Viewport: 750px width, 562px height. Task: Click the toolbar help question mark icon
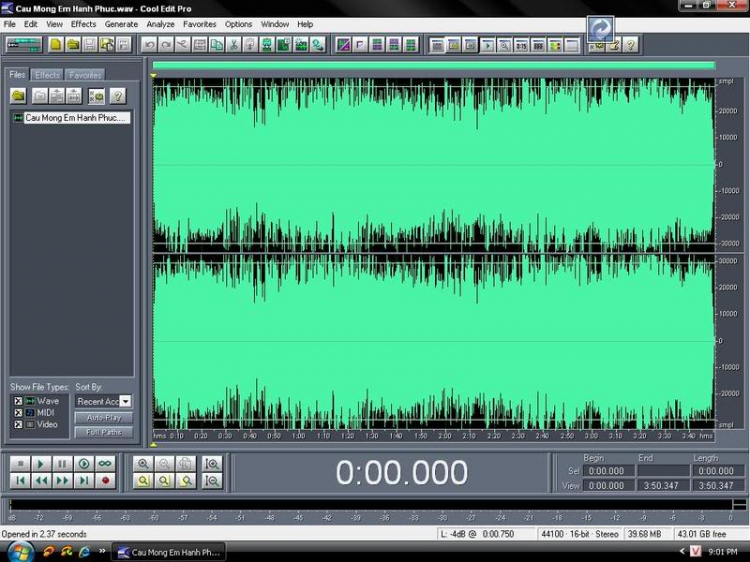[631, 45]
